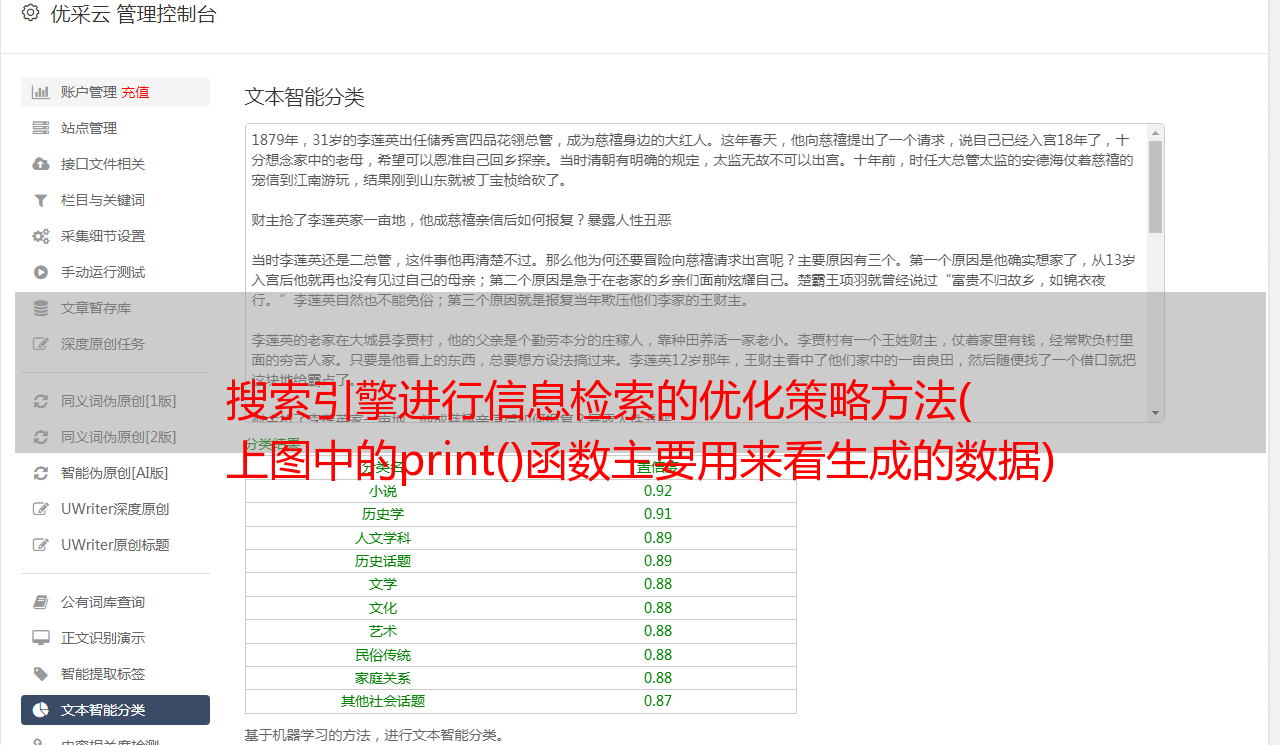
Task: Click the refresh icon for 同义词伪原创[2版]
Action: (x=41, y=437)
